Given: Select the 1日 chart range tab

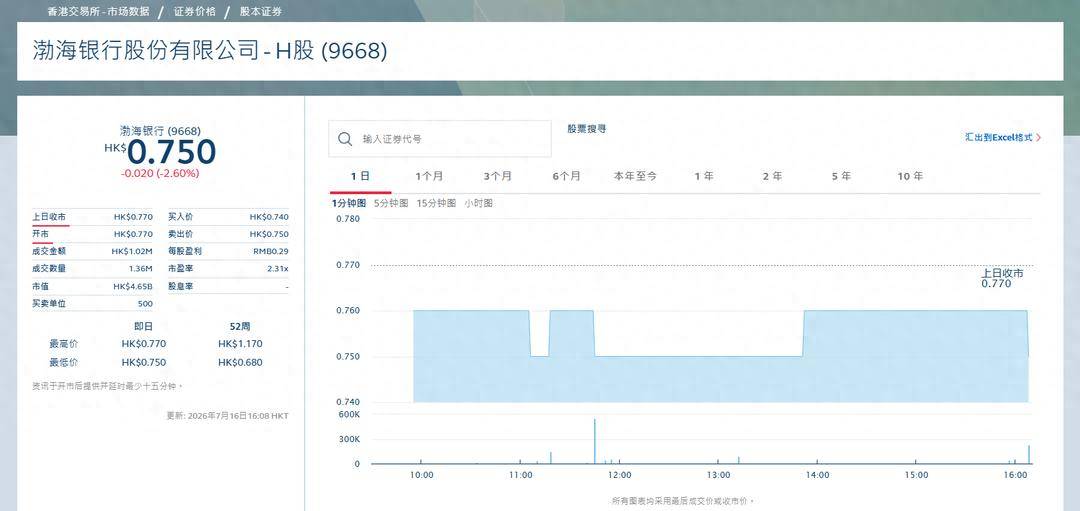Looking at the screenshot, I should [360, 176].
